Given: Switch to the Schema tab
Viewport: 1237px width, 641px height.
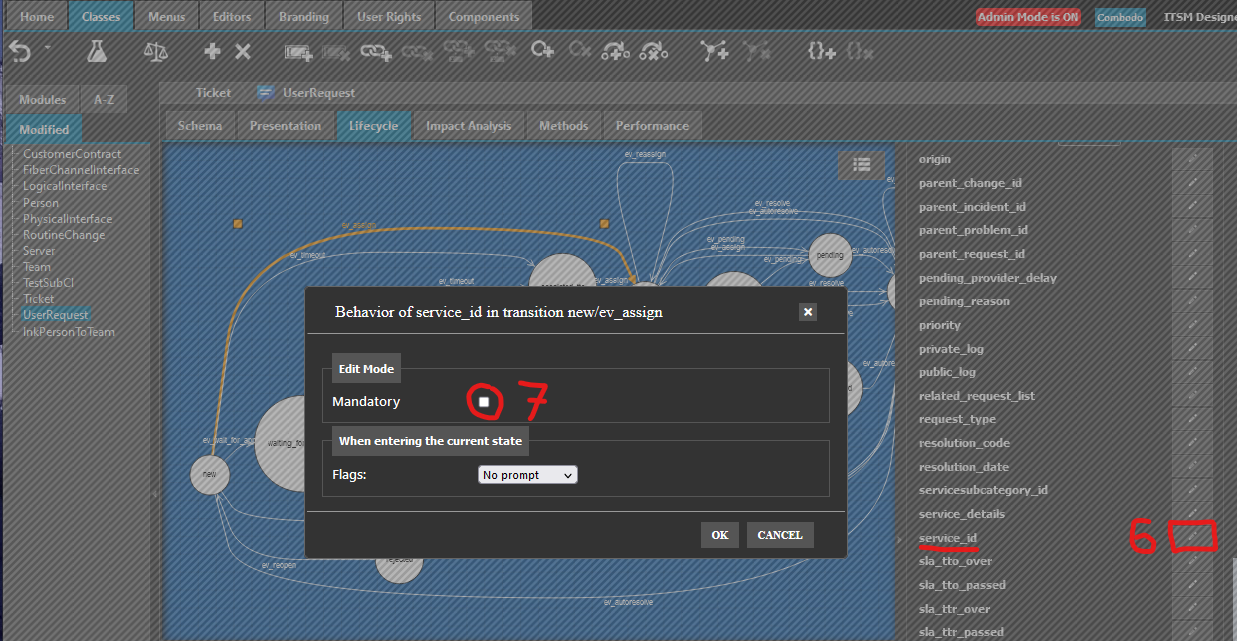Looking at the screenshot, I should pyautogui.click(x=200, y=126).
